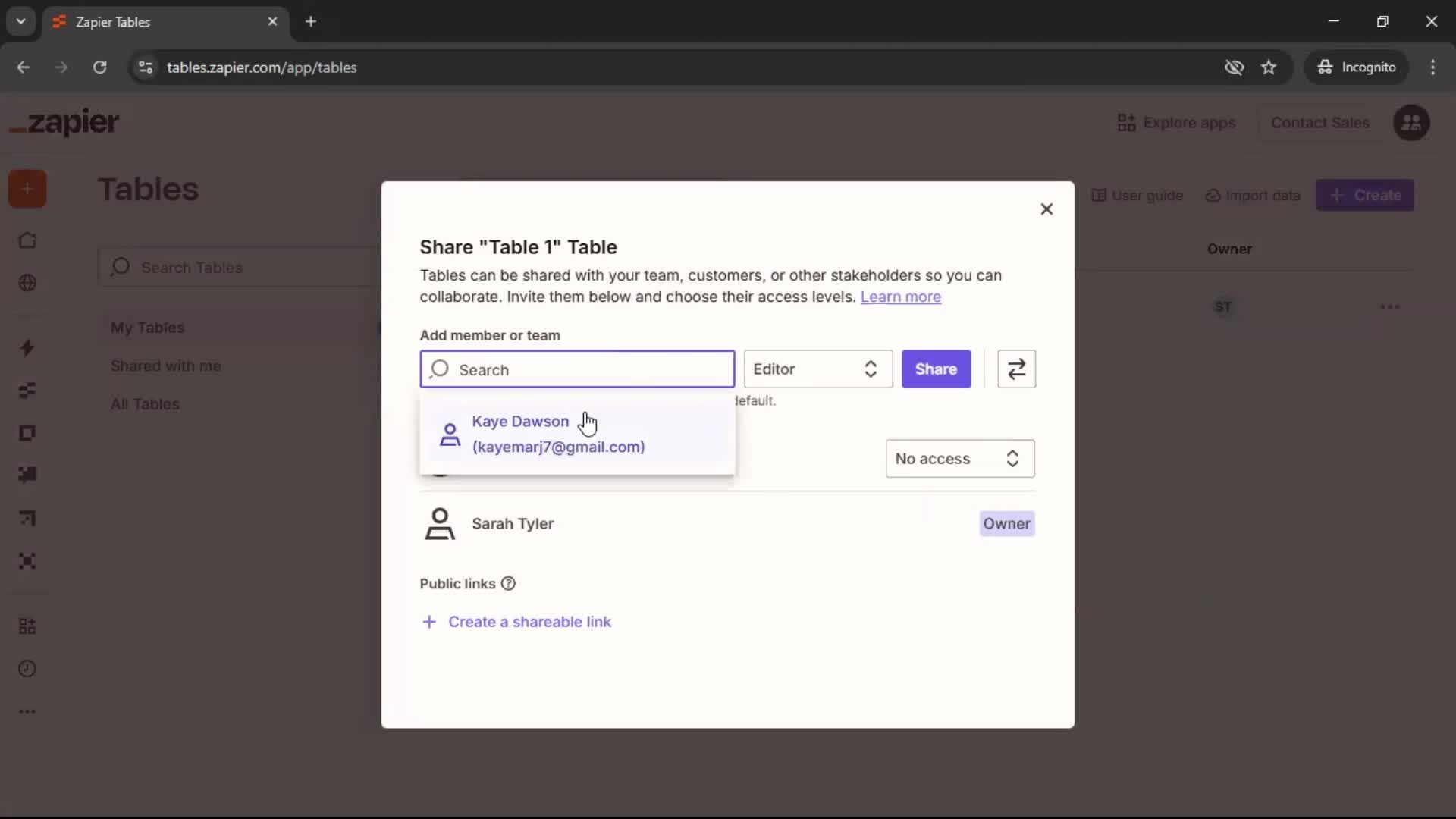Click the Zapier logo
The width and height of the screenshot is (1456, 819).
64,122
